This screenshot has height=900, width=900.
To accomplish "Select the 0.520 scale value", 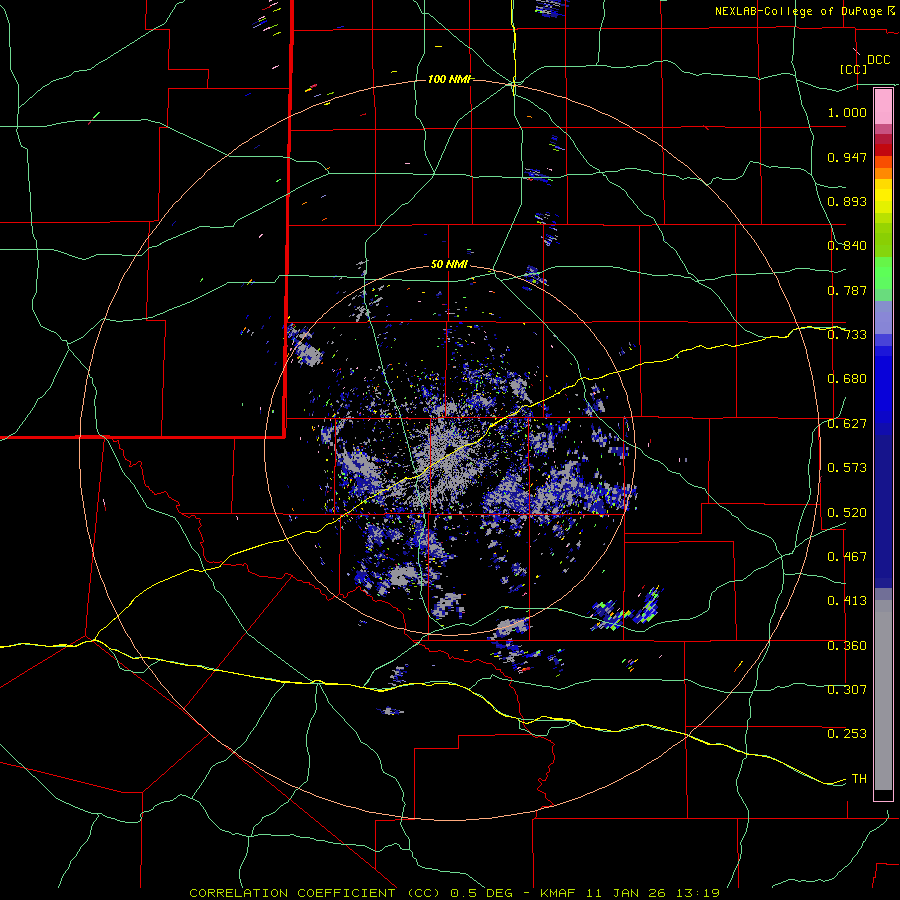I will click(x=847, y=513).
